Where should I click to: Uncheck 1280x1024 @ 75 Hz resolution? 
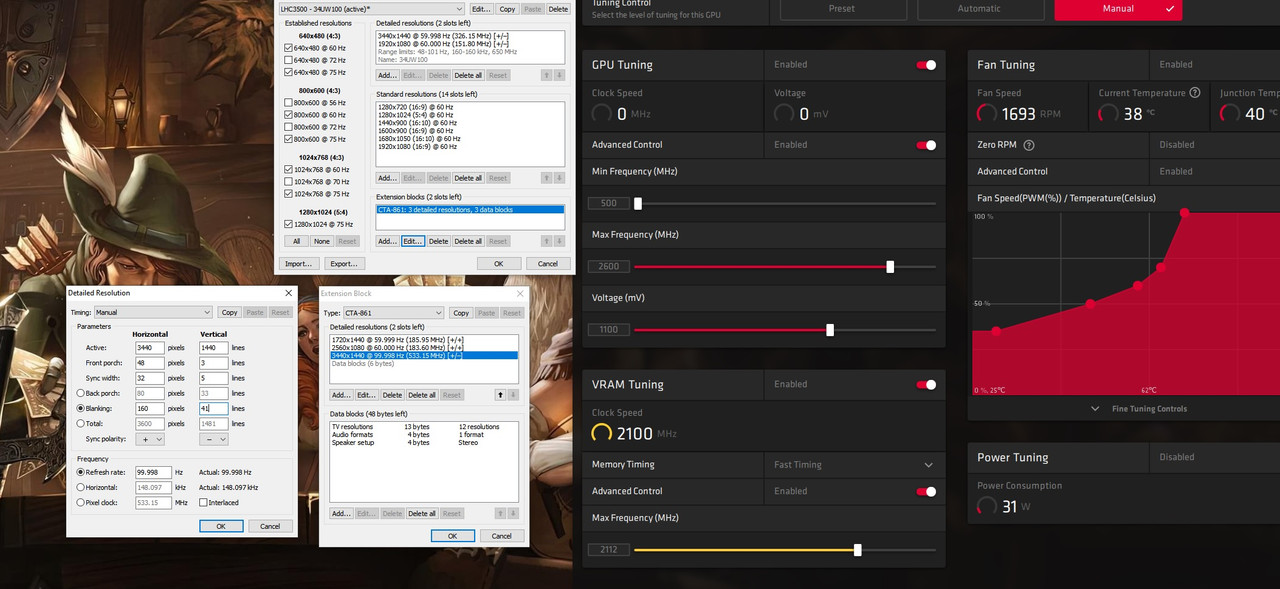[x=289, y=224]
